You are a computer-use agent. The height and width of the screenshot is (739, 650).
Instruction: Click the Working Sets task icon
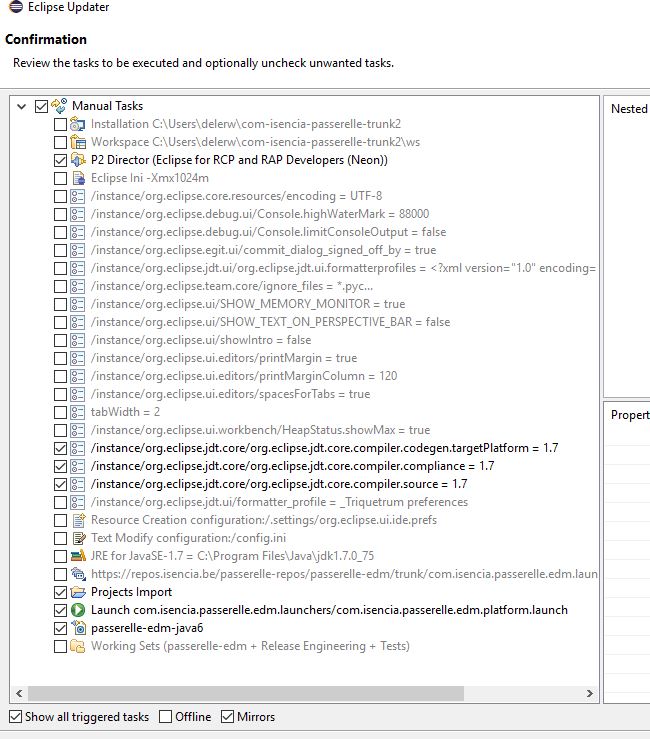click(77, 646)
